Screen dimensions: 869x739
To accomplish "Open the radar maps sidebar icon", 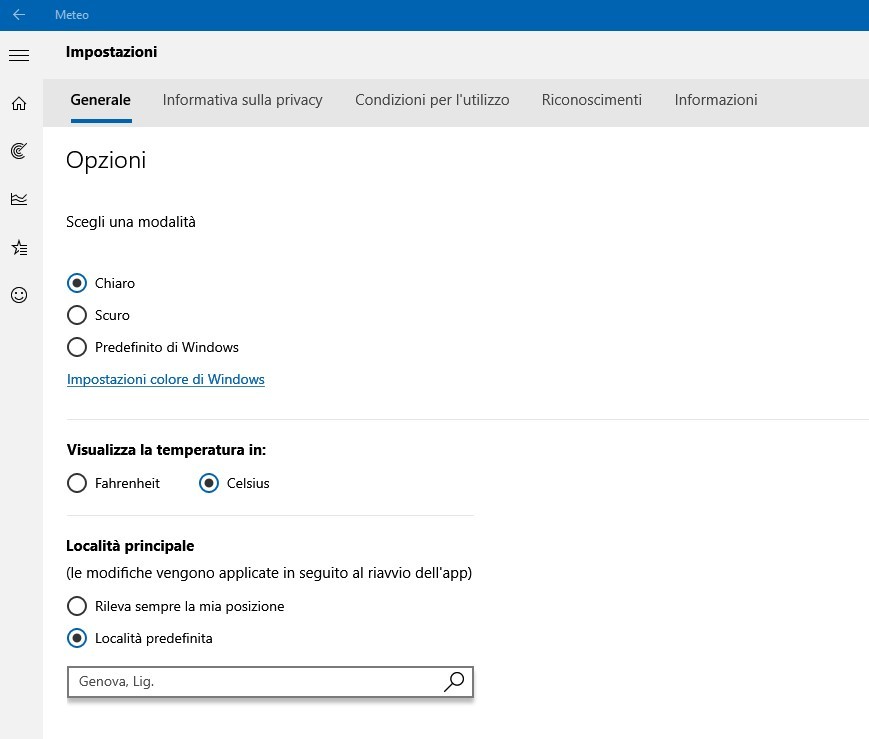I will click(19, 151).
